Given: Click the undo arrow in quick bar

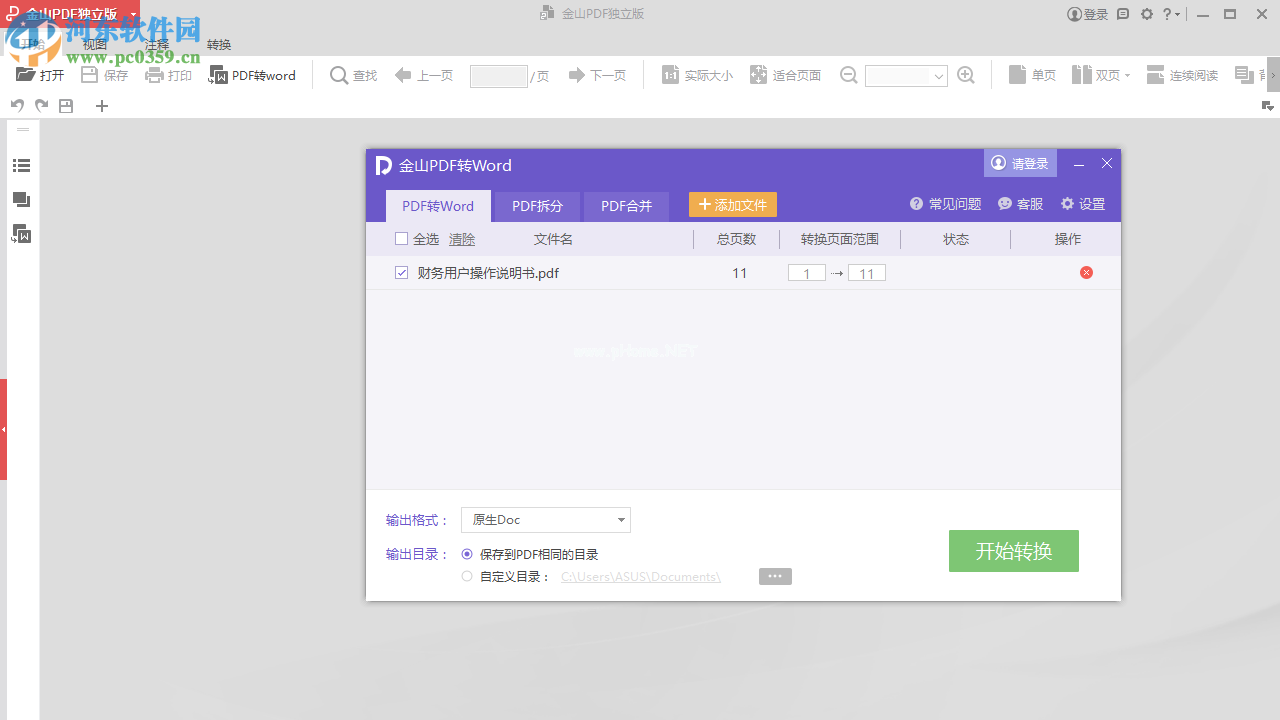Looking at the screenshot, I should 17,106.
